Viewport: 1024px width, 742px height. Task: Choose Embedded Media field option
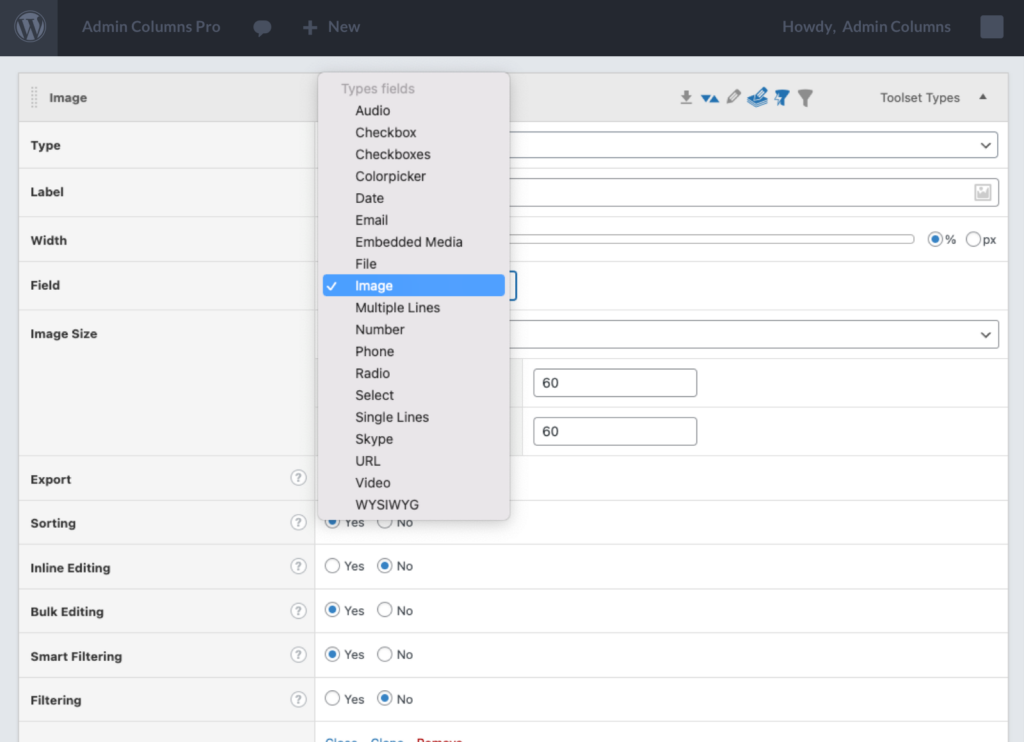click(x=413, y=242)
